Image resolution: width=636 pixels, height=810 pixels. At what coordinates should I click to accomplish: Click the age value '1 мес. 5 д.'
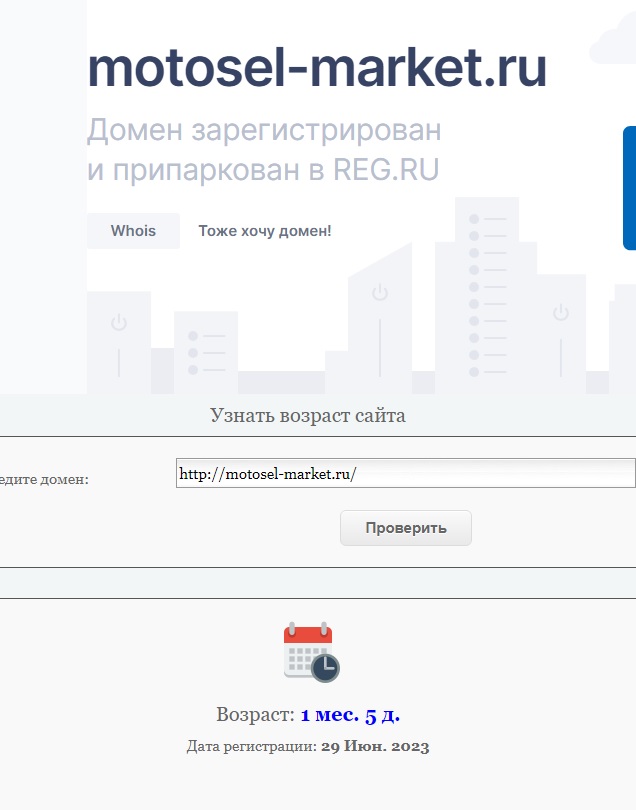[x=350, y=715]
